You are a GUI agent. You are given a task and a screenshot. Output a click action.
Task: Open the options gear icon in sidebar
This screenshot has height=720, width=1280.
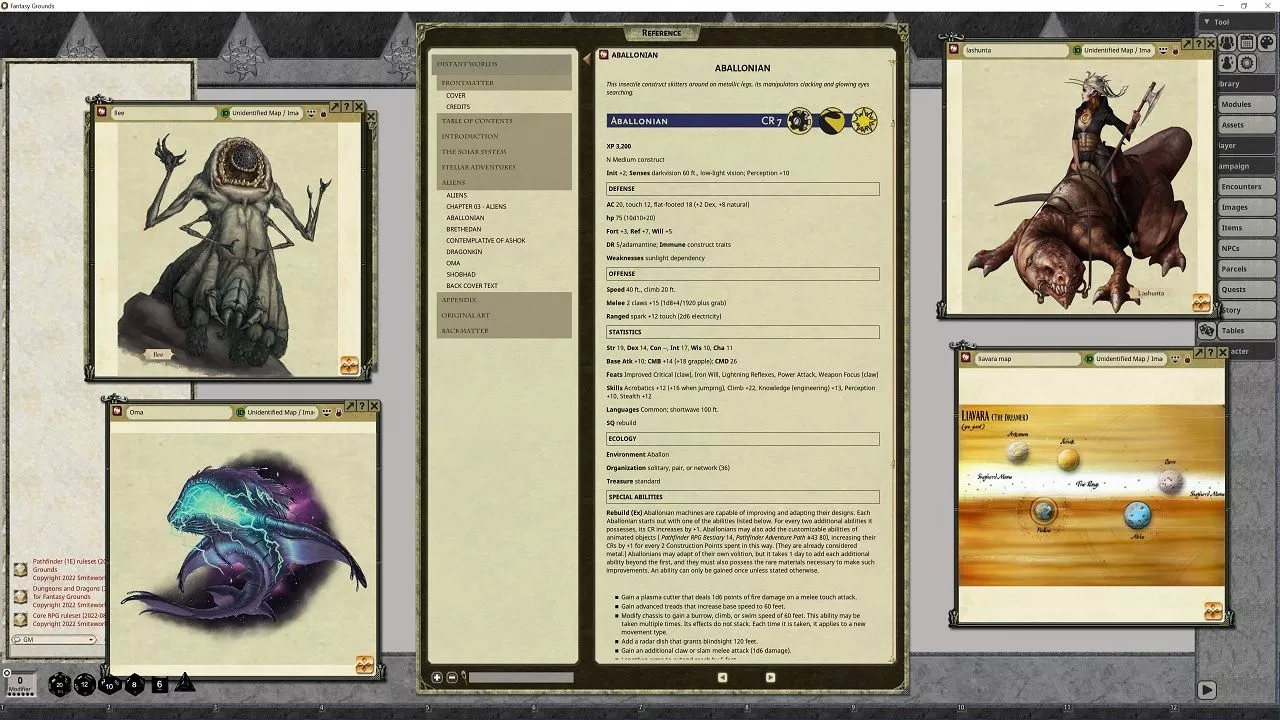pyautogui.click(x=1247, y=63)
